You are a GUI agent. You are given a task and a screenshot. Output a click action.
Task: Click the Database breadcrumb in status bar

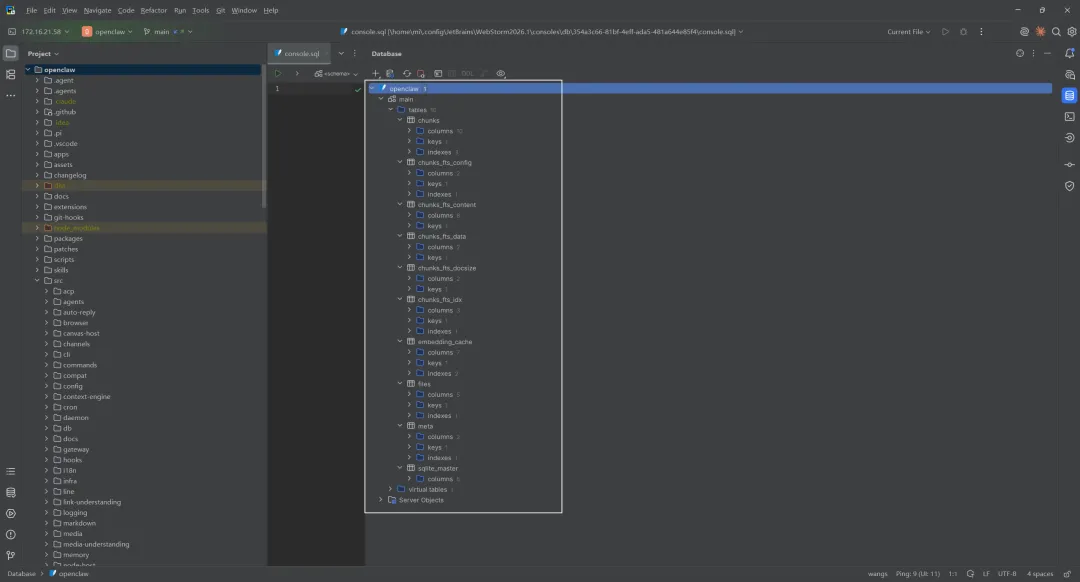coord(21,574)
